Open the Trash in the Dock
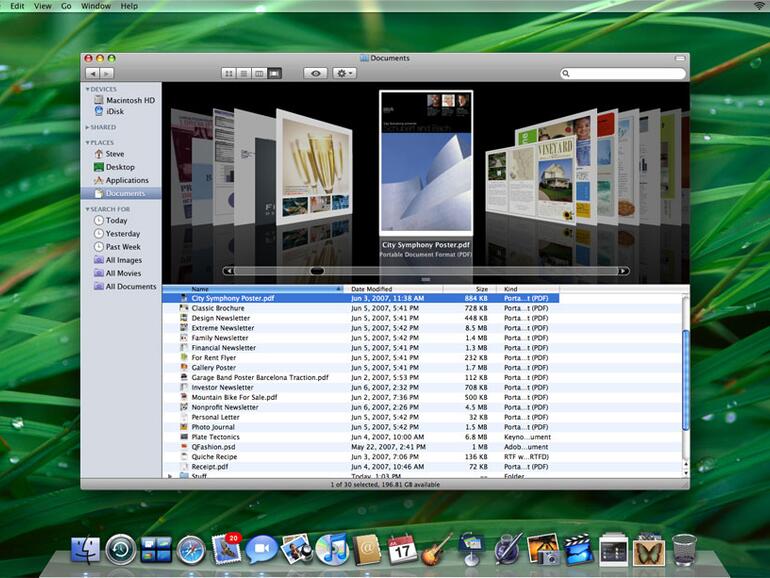Screen dimensions: 770x578 tap(684, 549)
